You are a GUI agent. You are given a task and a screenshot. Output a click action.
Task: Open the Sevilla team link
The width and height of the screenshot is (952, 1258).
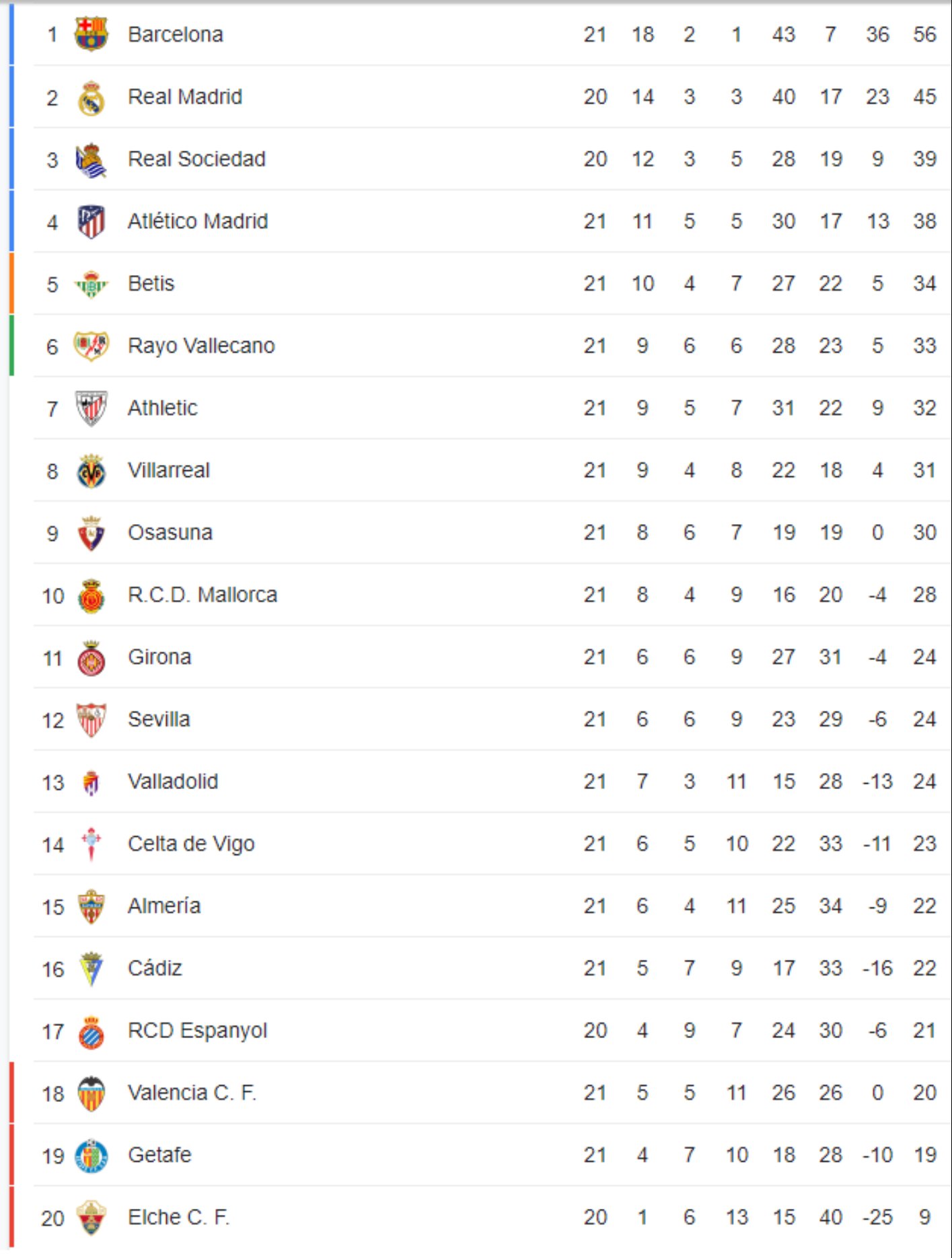tap(159, 719)
